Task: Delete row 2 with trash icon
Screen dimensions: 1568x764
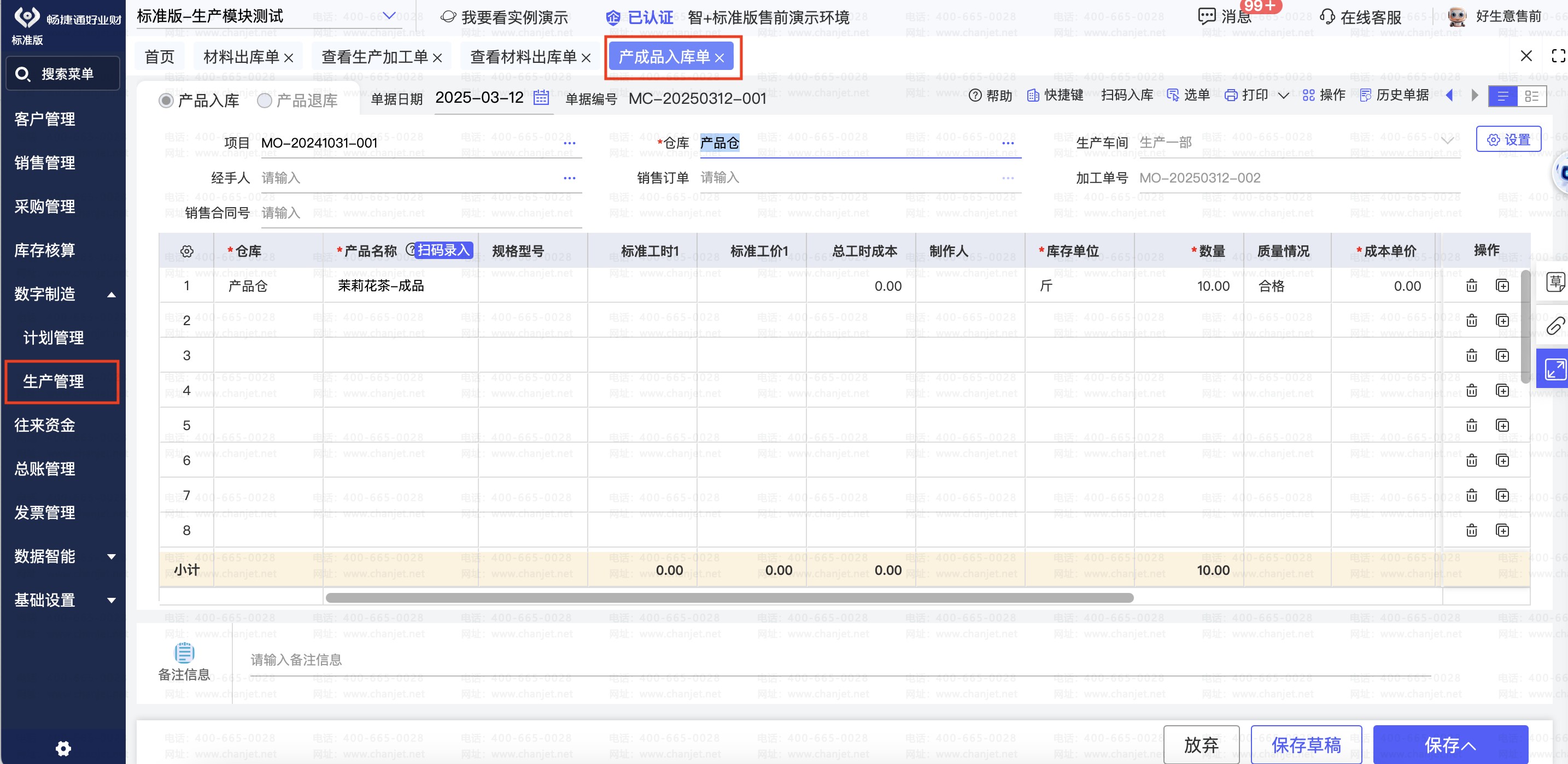Action: pos(1471,321)
